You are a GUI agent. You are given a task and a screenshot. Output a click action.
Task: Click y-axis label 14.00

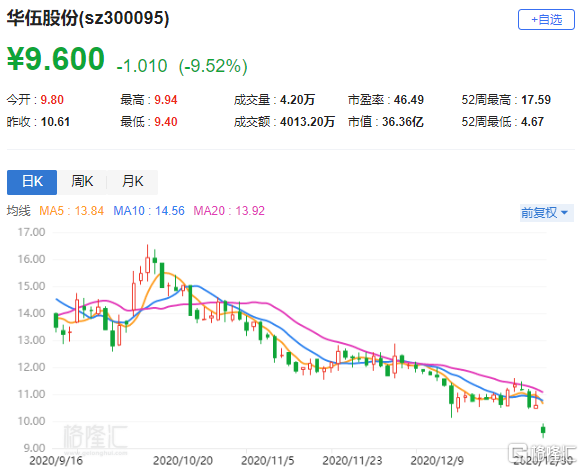32,313
